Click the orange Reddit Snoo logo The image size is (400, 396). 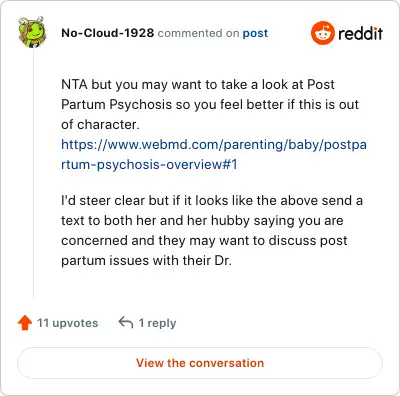point(322,33)
